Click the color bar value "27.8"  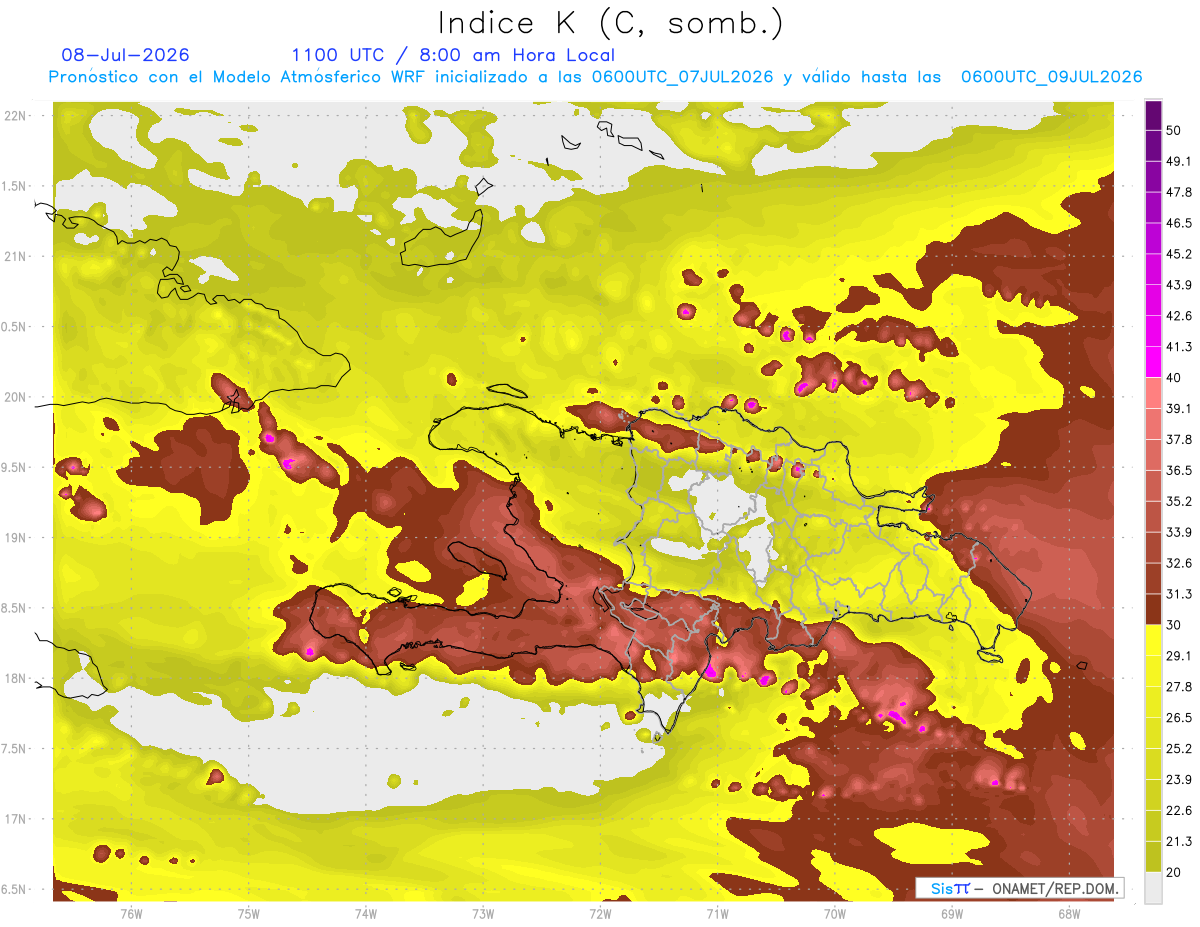pyautogui.click(x=1181, y=686)
